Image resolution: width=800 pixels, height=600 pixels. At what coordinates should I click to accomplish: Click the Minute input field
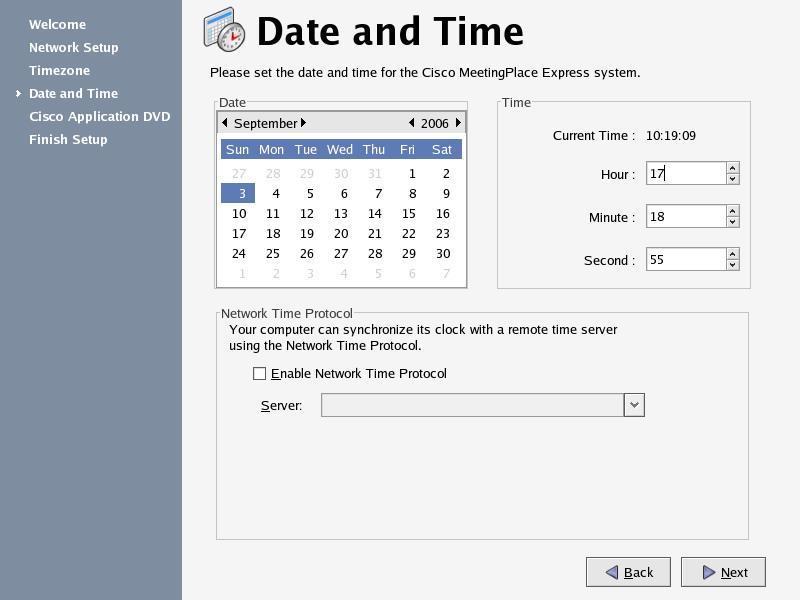[686, 216]
